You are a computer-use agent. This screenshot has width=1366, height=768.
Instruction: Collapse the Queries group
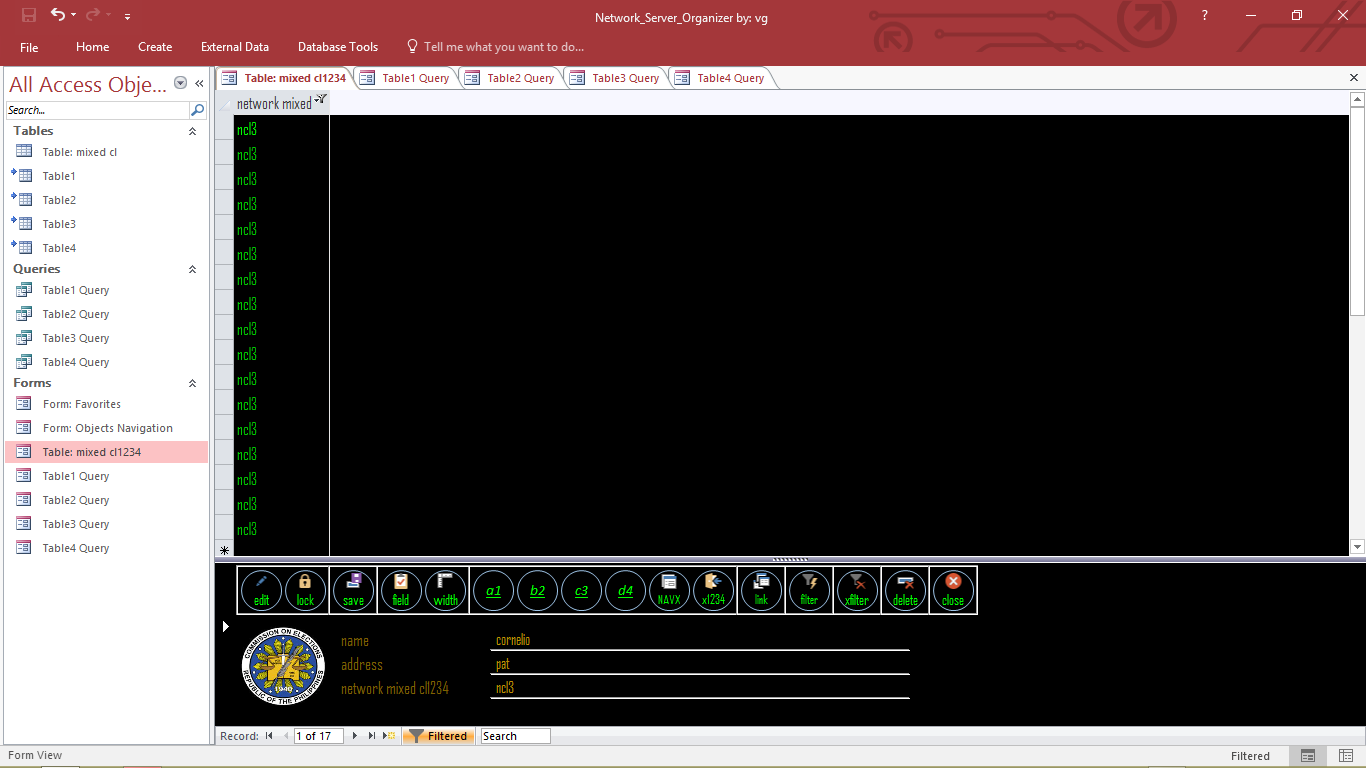192,269
